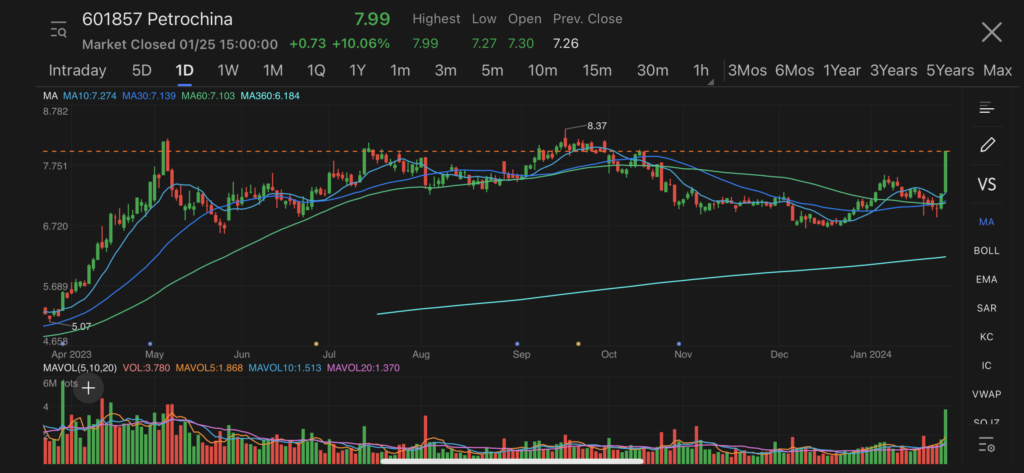
Task: Click the horizontal scrollbar under the volume chart
Action: 511,461
